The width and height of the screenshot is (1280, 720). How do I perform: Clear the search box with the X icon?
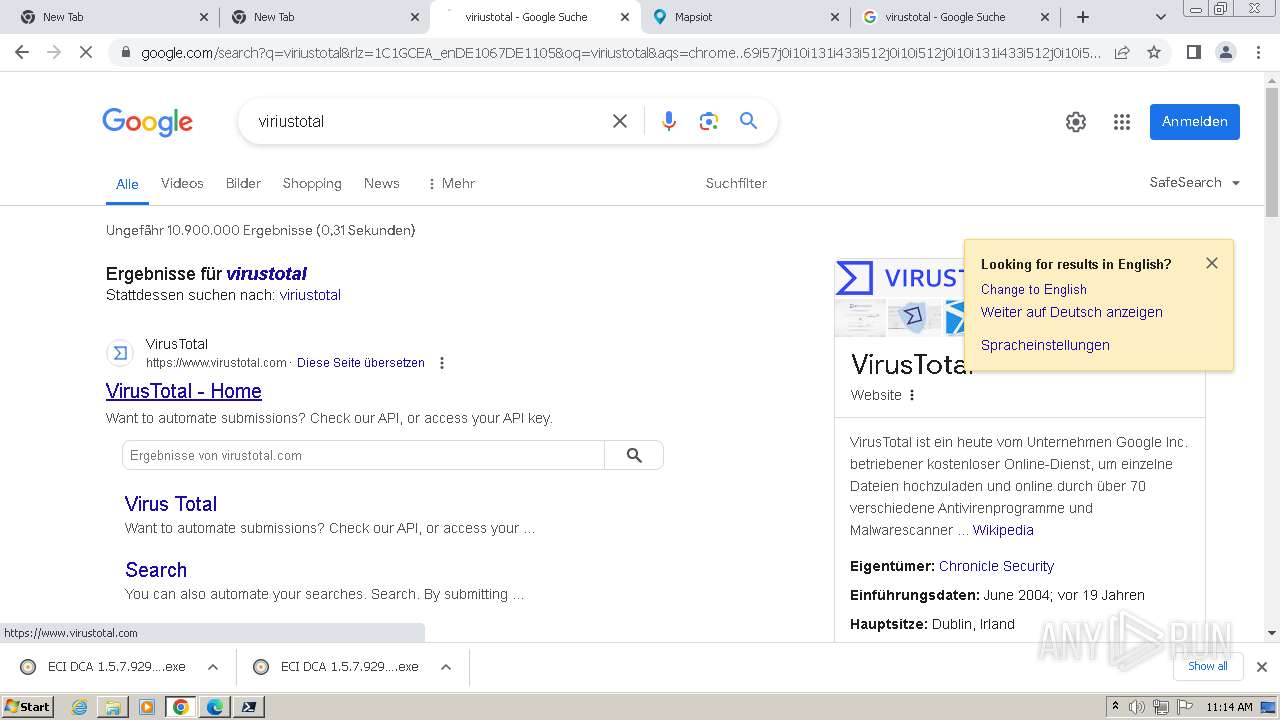coord(620,121)
